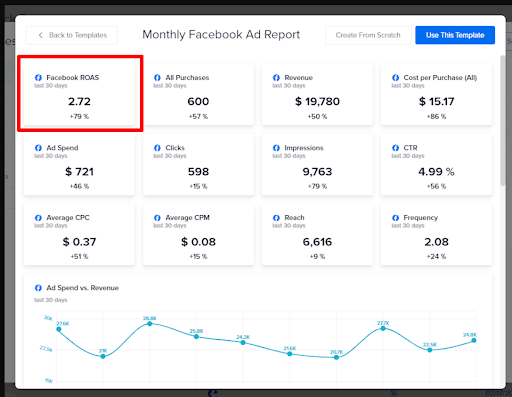
Task: Select the Ad Spend value $ 721
Action: pos(79,172)
